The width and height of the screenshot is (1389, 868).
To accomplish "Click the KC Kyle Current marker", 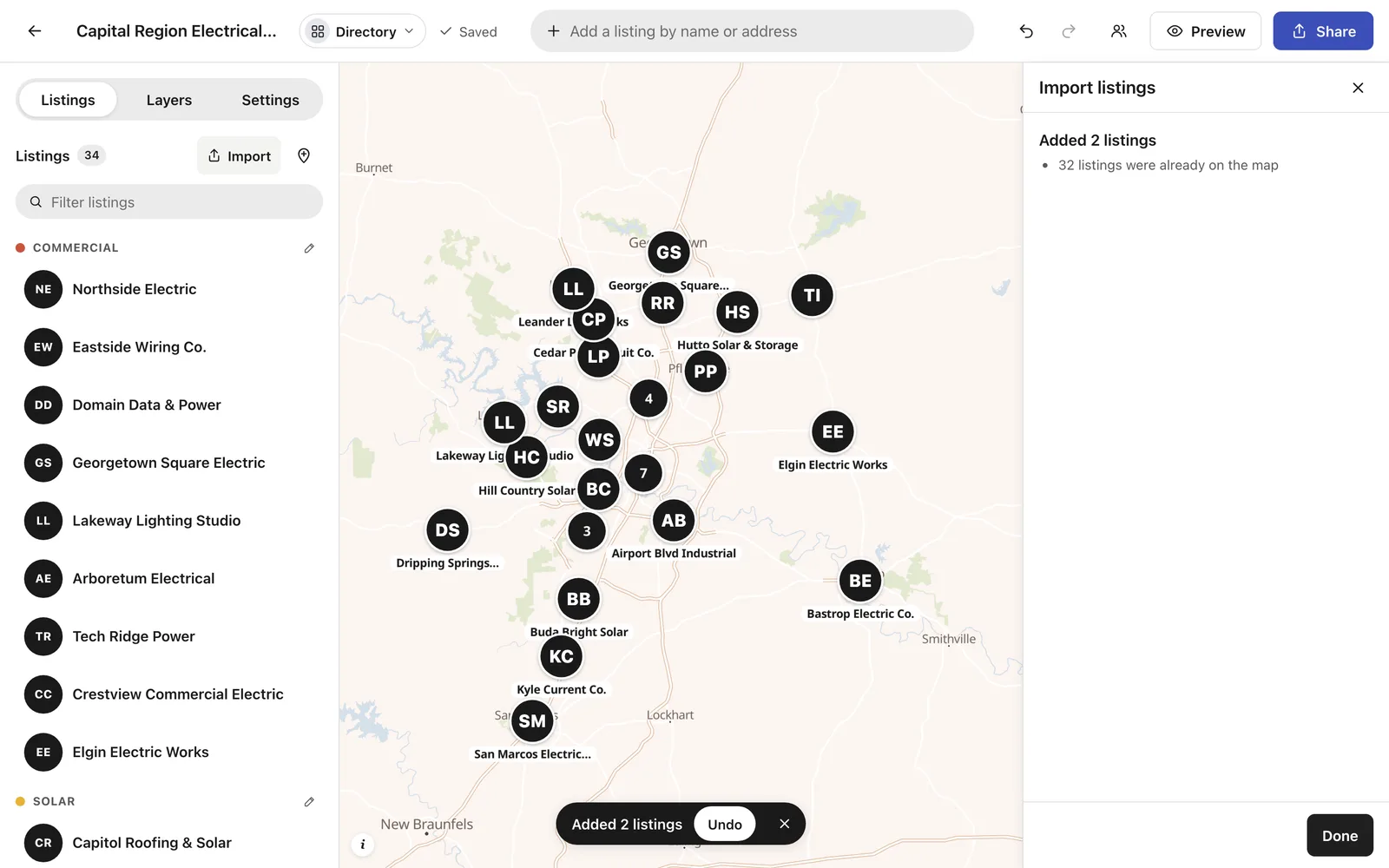I will [561, 656].
